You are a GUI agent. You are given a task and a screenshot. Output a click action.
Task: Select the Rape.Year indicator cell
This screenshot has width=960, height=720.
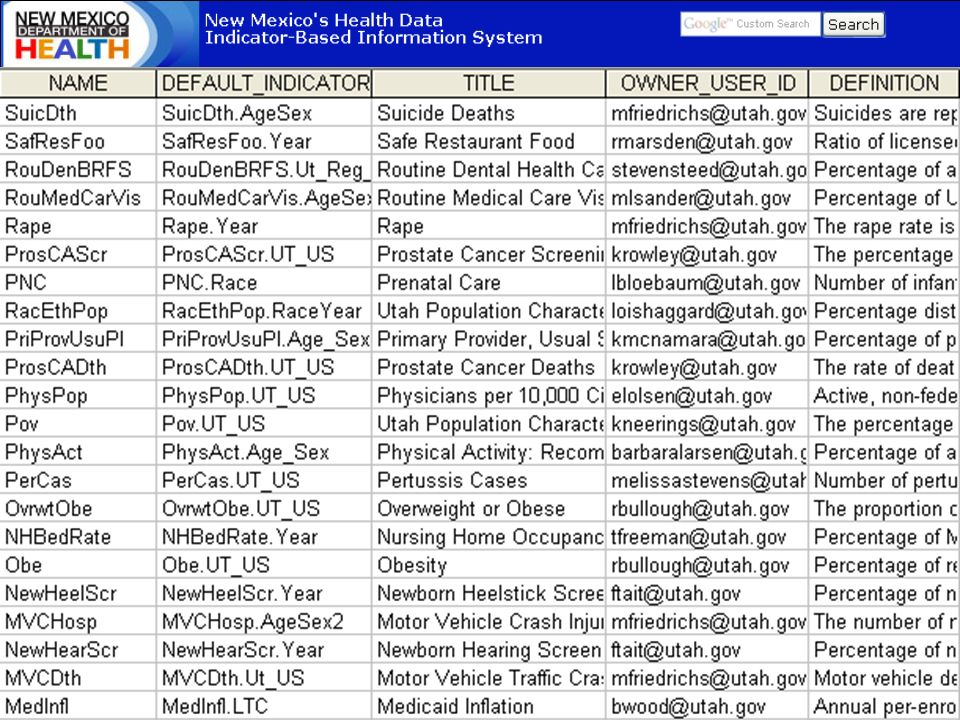coord(264,226)
